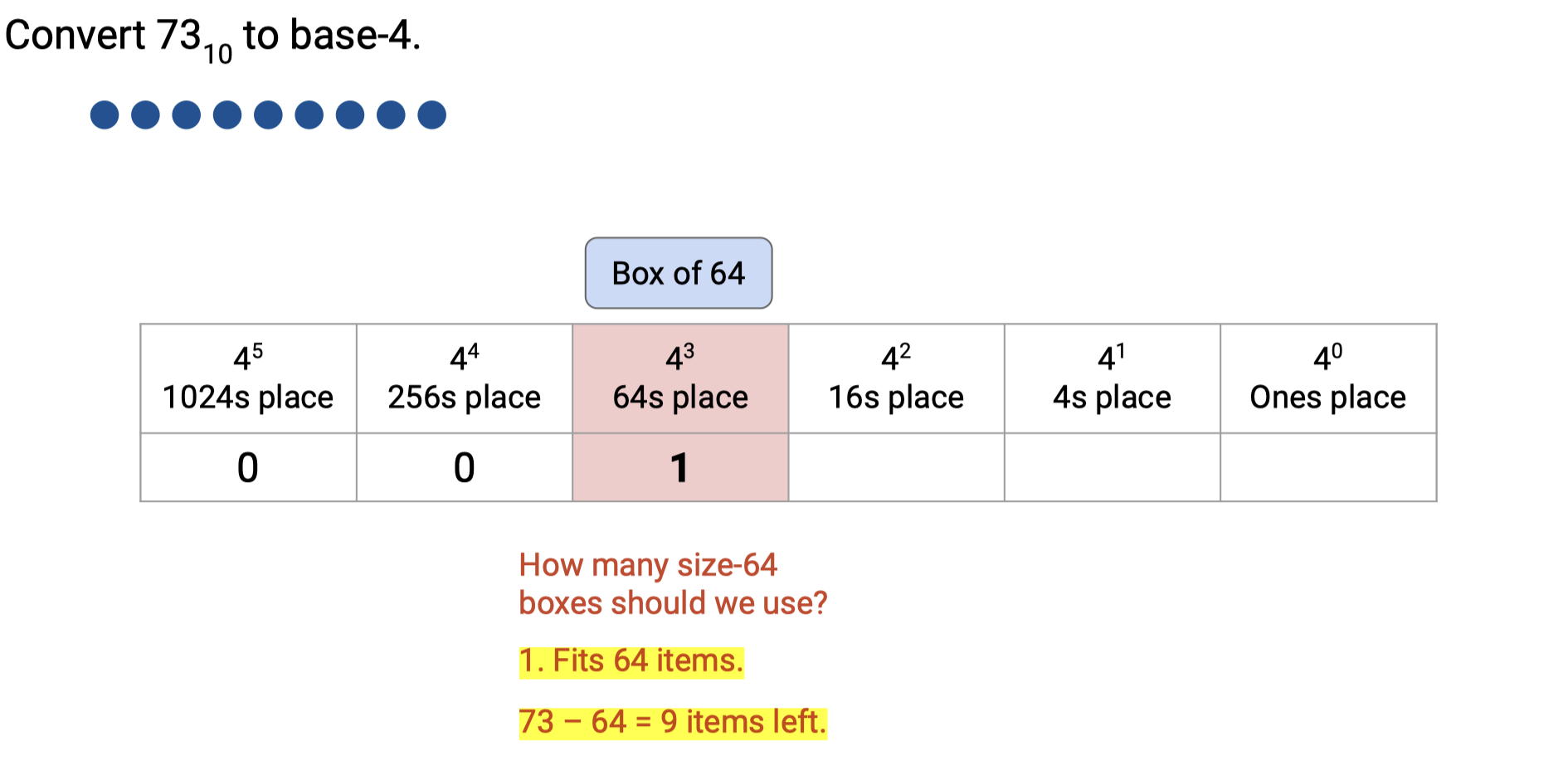The height and width of the screenshot is (780, 1568).
Task: Click the 0 under 1024s place
Action: tap(248, 467)
